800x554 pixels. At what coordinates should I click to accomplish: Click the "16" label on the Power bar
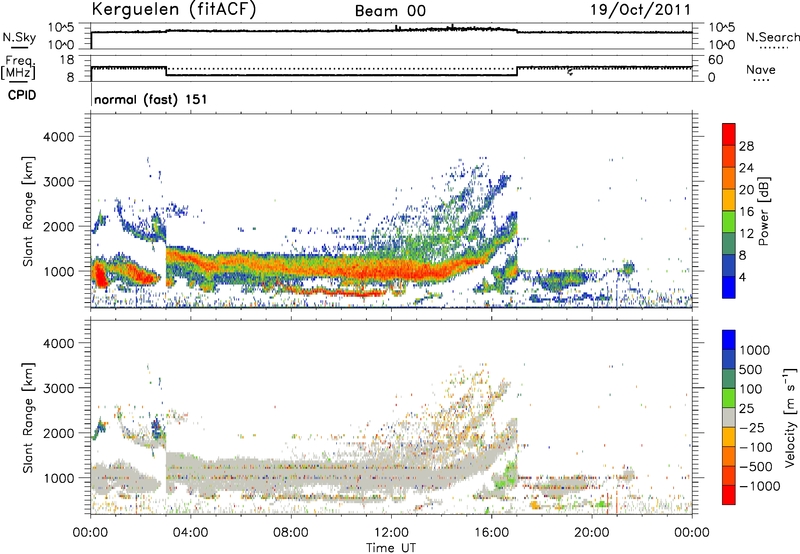coord(746,212)
